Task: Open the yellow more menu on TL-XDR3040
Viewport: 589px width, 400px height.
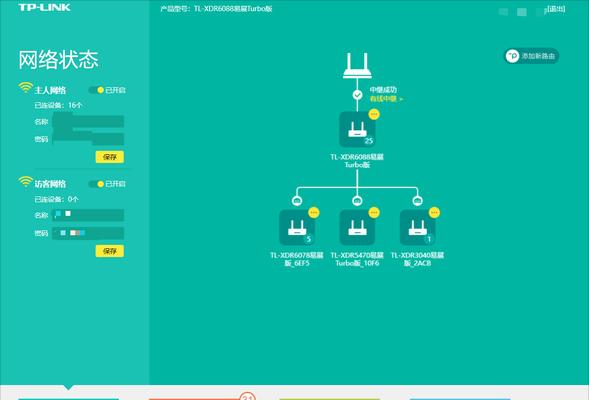Action: (x=434, y=213)
